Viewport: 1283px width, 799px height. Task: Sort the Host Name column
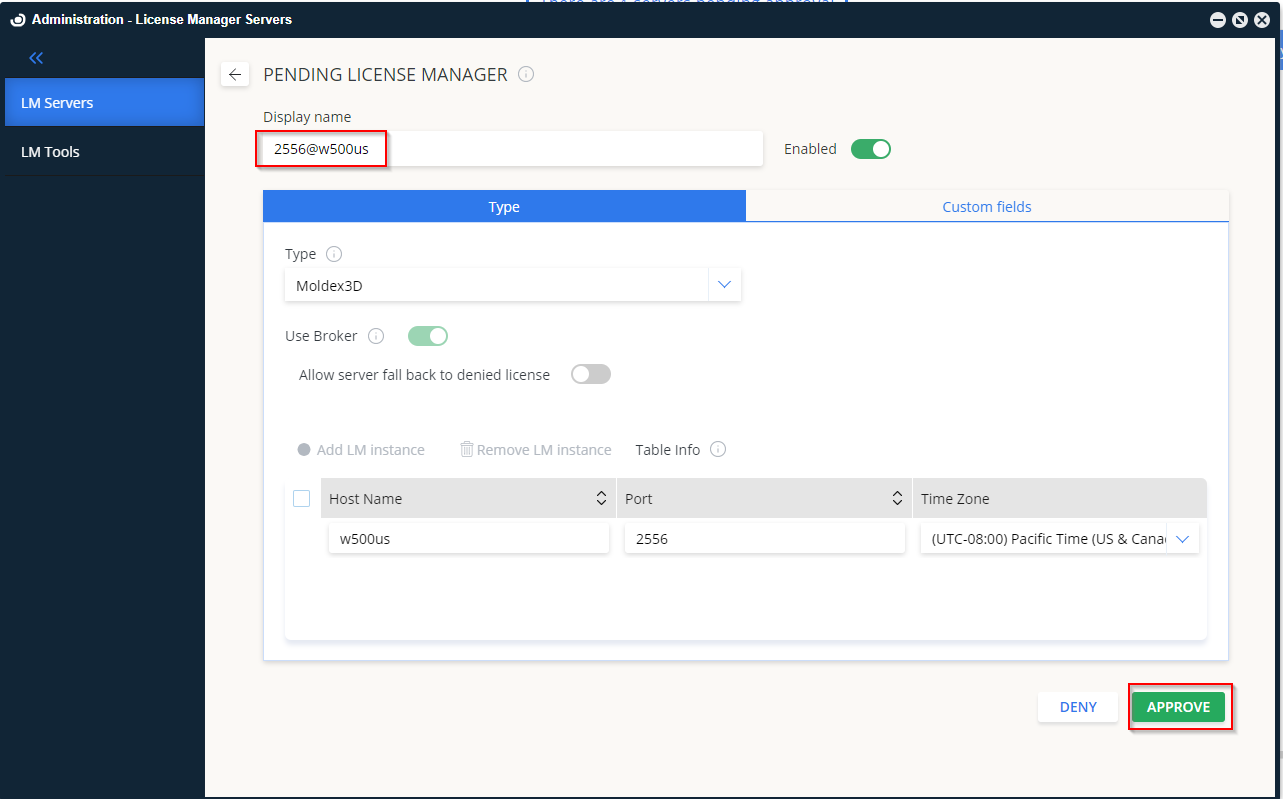(601, 498)
